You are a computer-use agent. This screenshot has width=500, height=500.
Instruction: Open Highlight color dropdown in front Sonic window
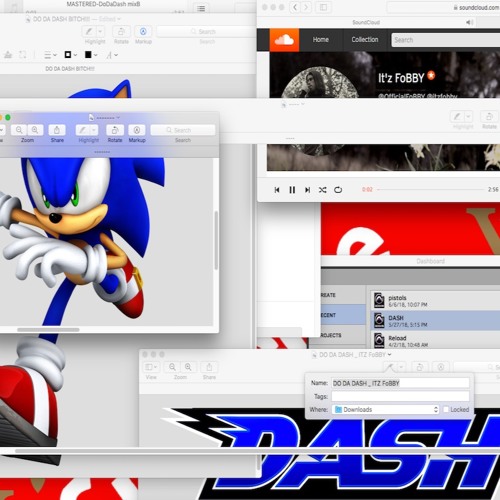94,130
